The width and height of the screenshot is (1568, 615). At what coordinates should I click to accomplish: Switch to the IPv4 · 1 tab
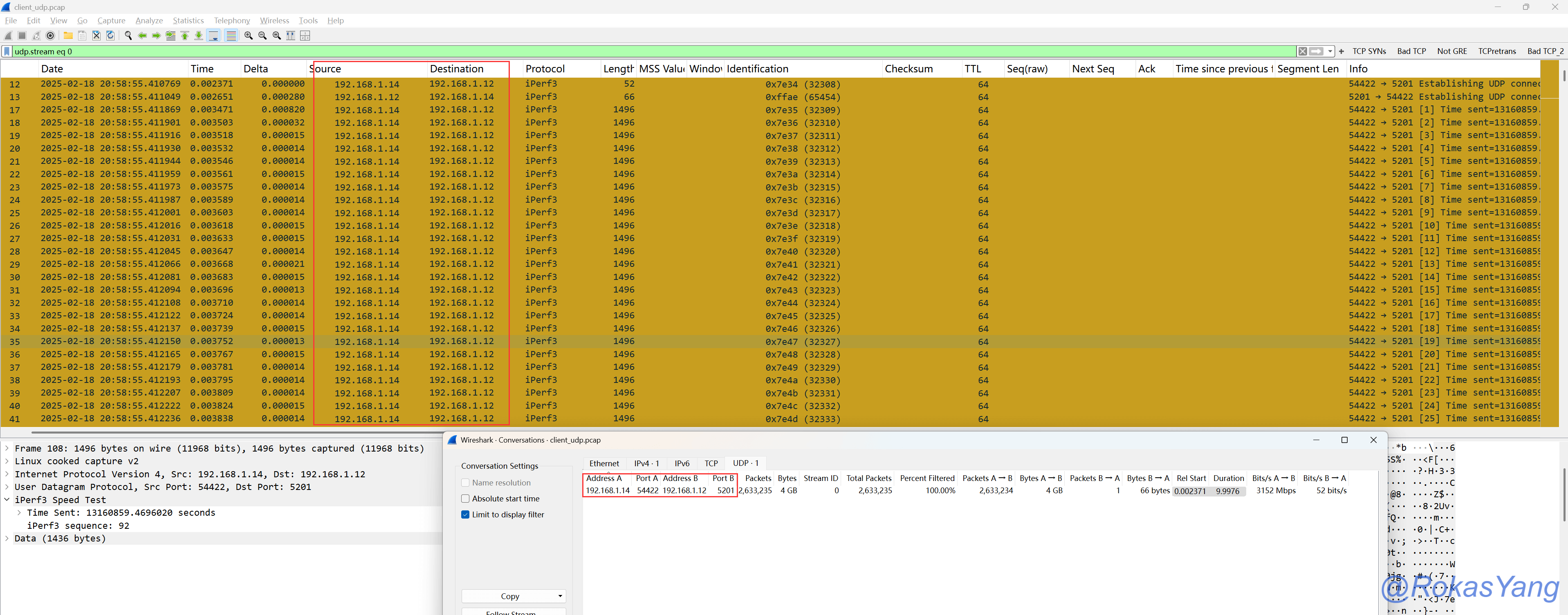[646, 463]
